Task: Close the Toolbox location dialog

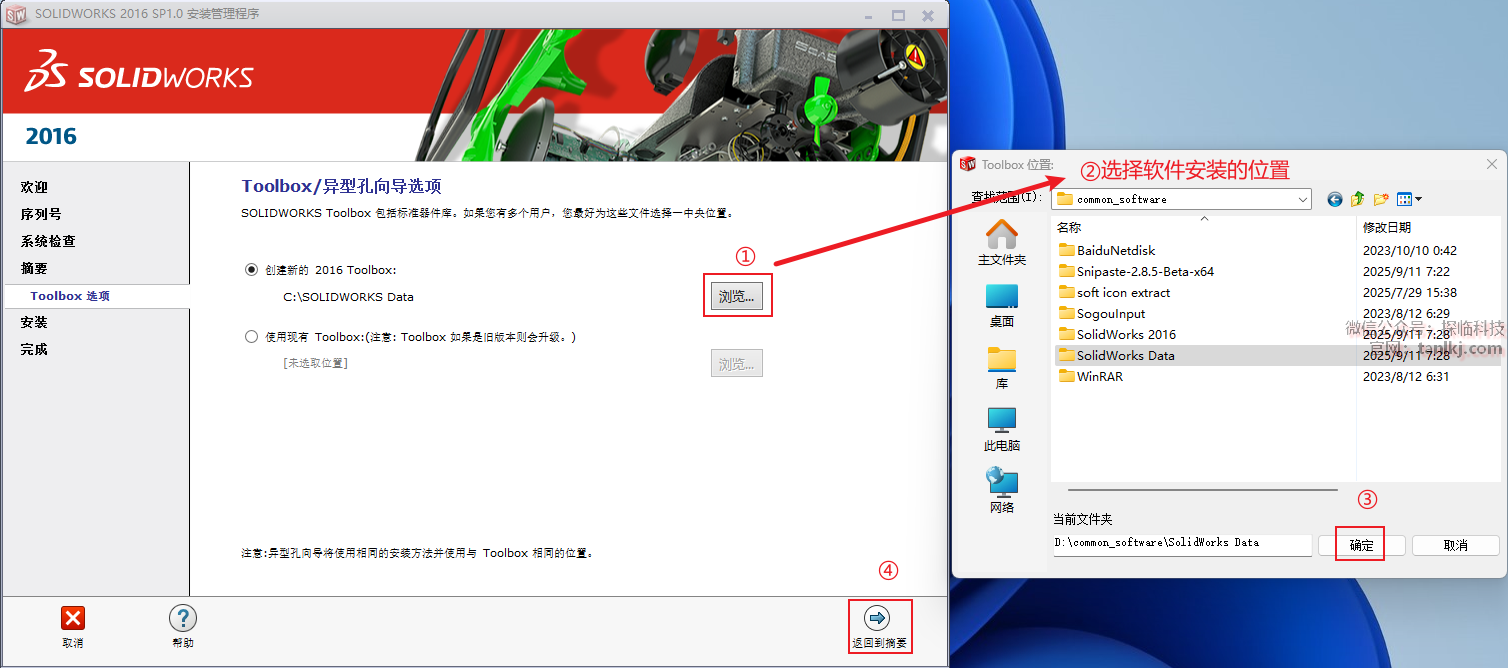Action: 1492,164
